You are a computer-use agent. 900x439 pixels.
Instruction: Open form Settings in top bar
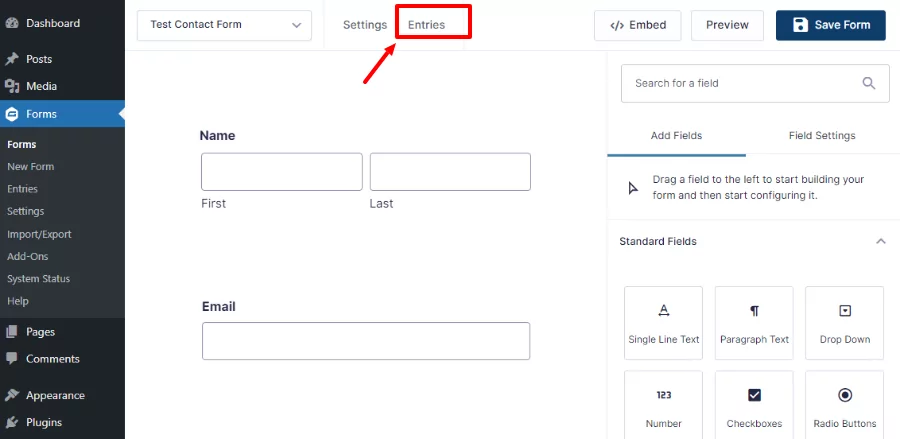pos(365,25)
